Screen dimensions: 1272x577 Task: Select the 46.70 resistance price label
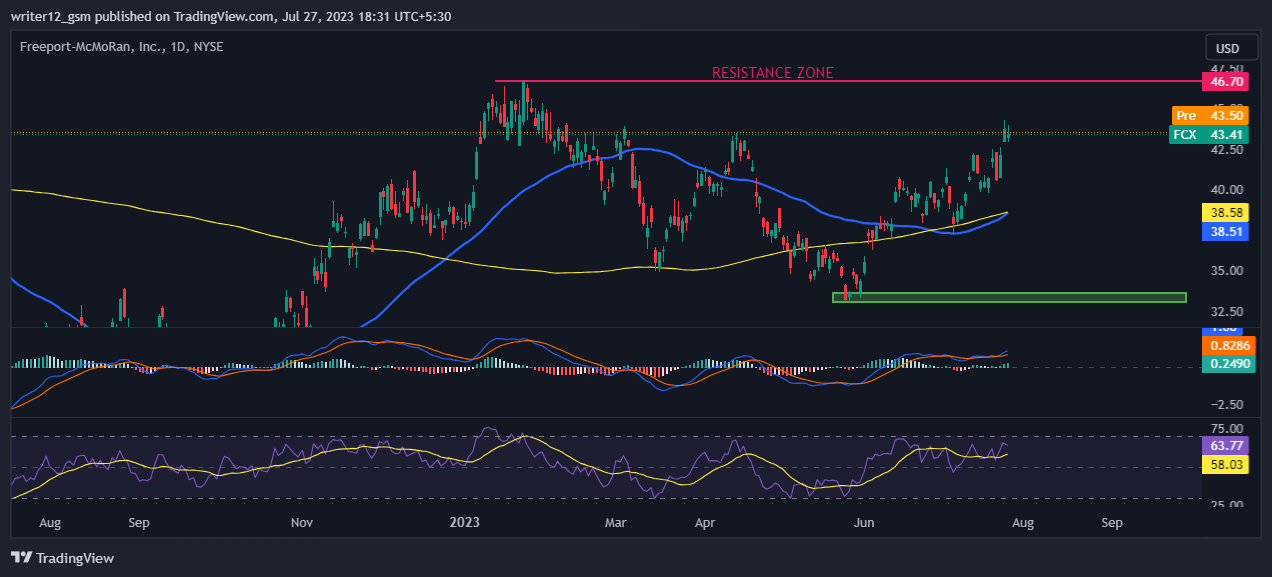(1226, 81)
